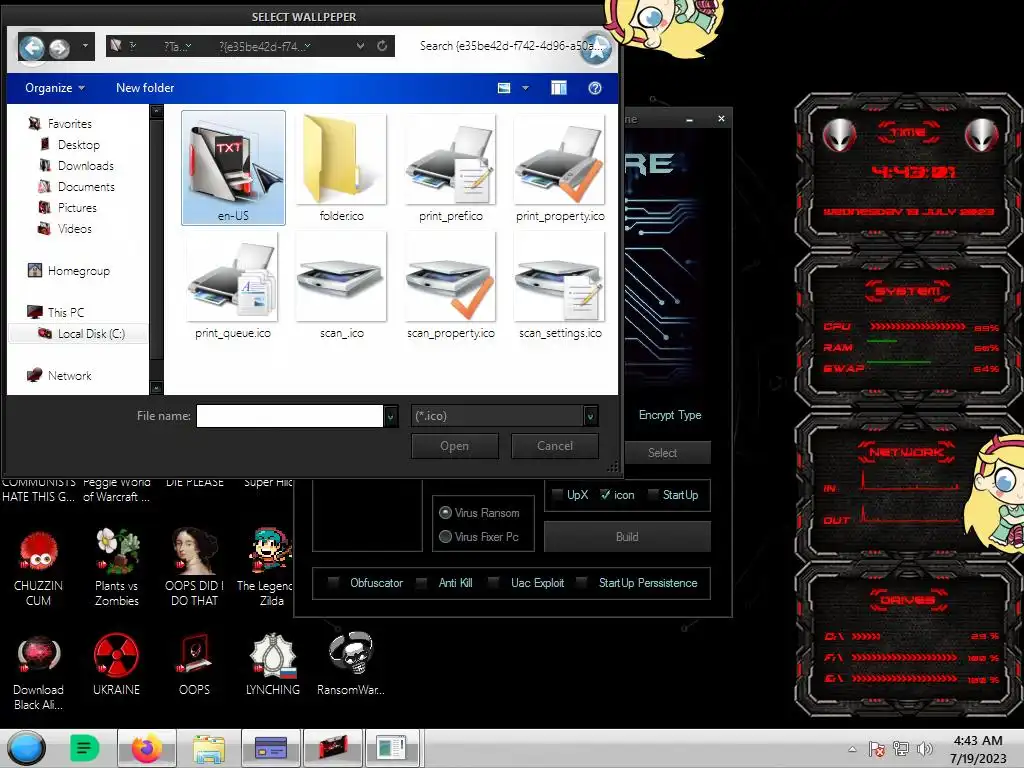Uncheck the icon checkbox

coord(605,494)
